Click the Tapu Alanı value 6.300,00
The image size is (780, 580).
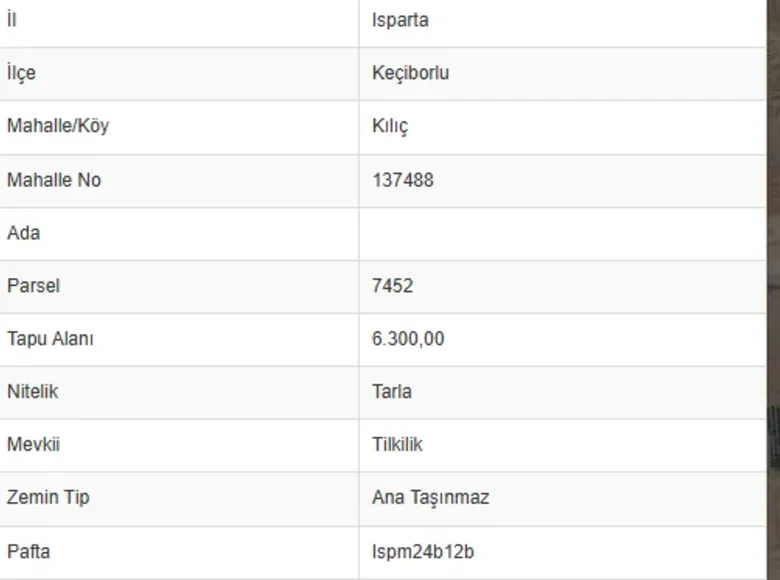coord(408,339)
